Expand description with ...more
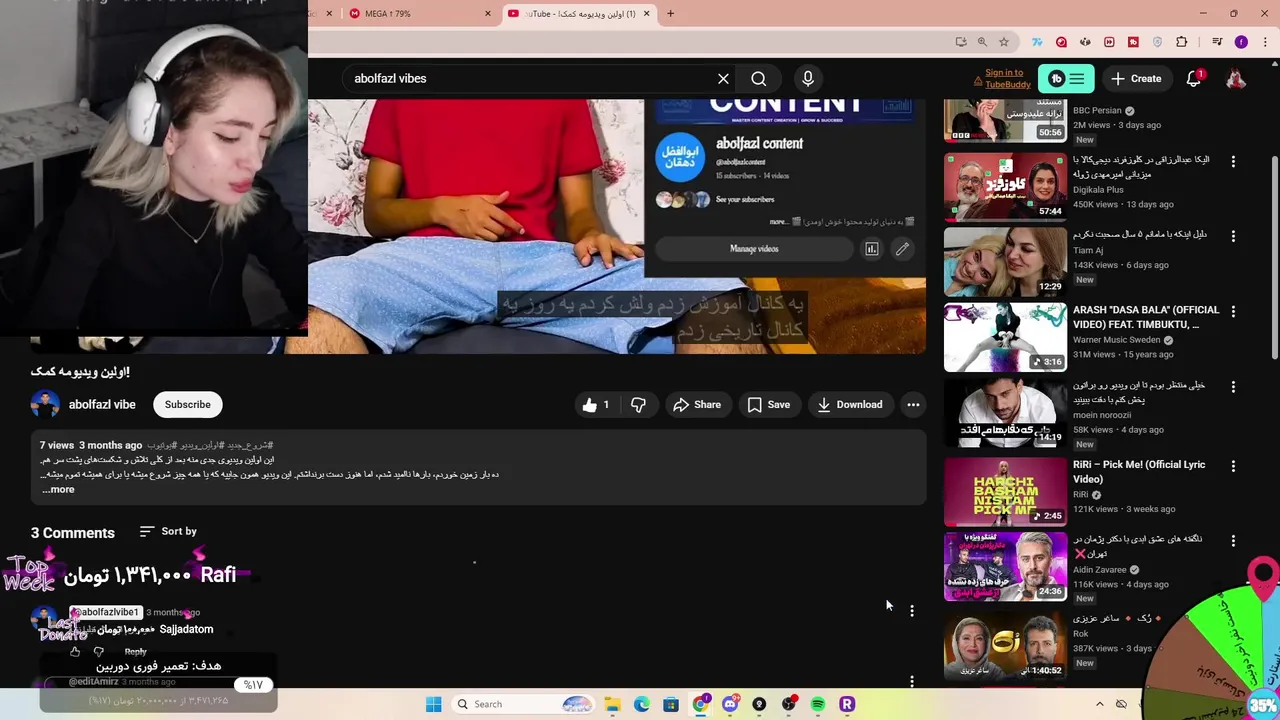 click(58, 489)
